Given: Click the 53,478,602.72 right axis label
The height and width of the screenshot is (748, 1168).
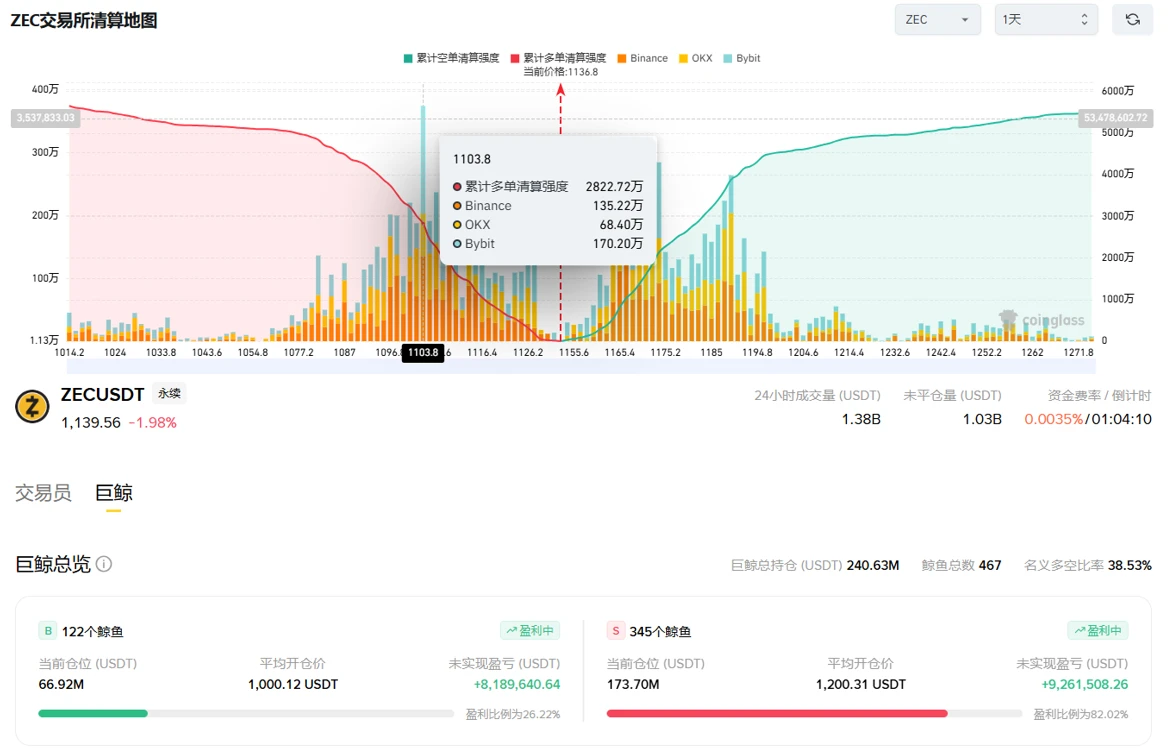Looking at the screenshot, I should click(x=1116, y=118).
